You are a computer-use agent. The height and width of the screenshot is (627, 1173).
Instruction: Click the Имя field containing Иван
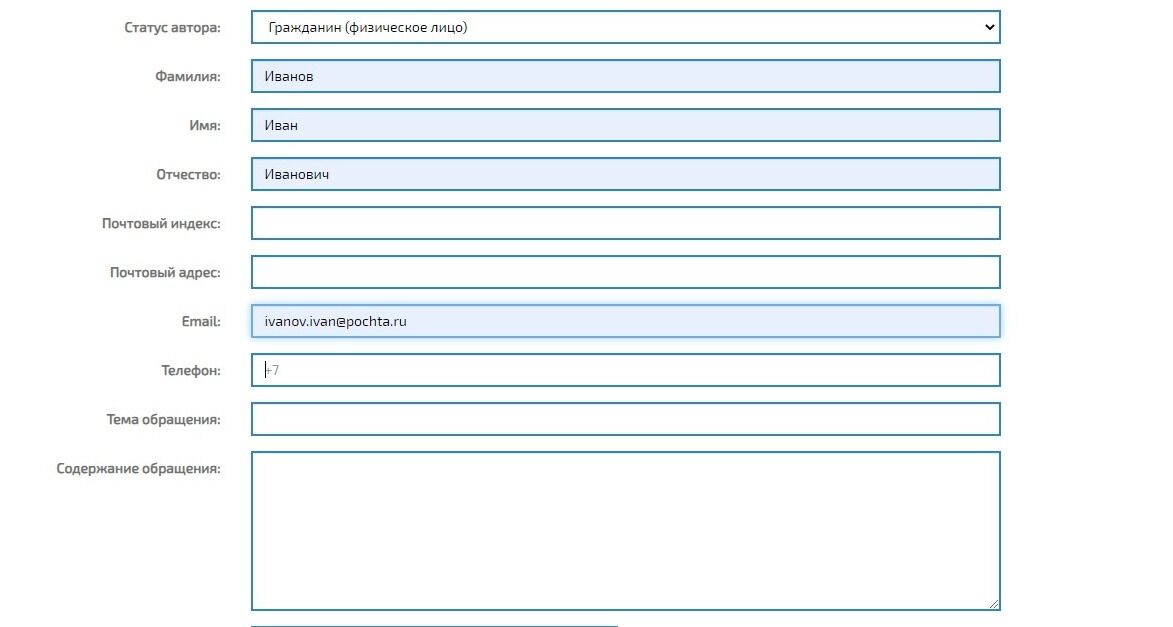point(625,125)
